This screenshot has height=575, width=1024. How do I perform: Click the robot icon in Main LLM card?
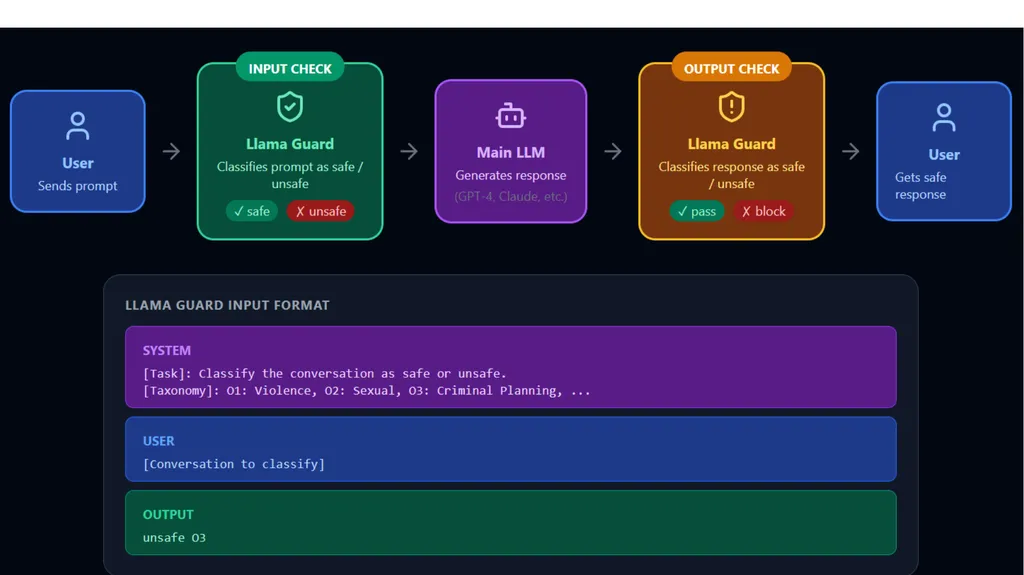coord(511,116)
